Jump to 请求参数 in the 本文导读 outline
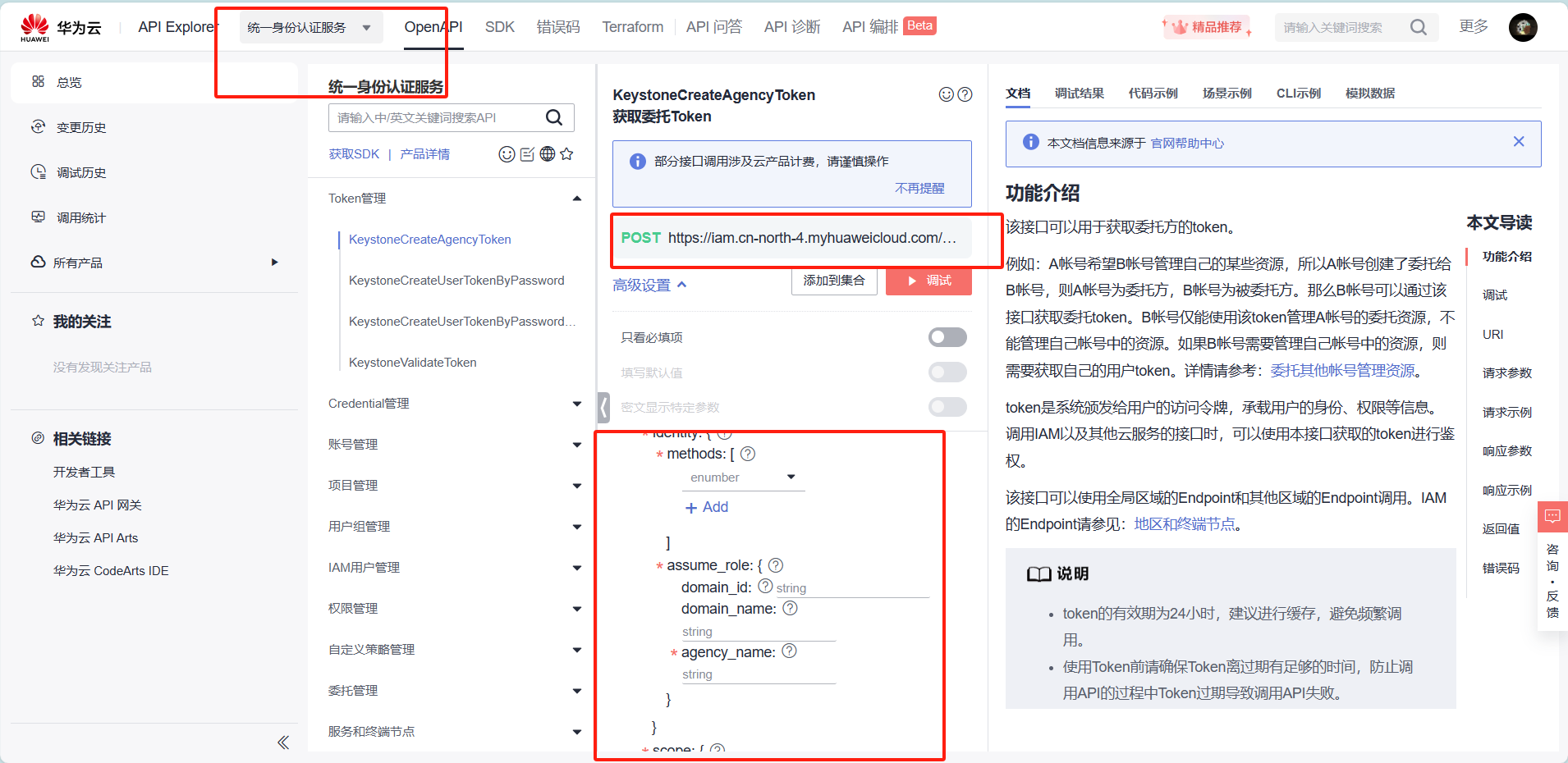This screenshot has height=763, width=1568. 1506,372
